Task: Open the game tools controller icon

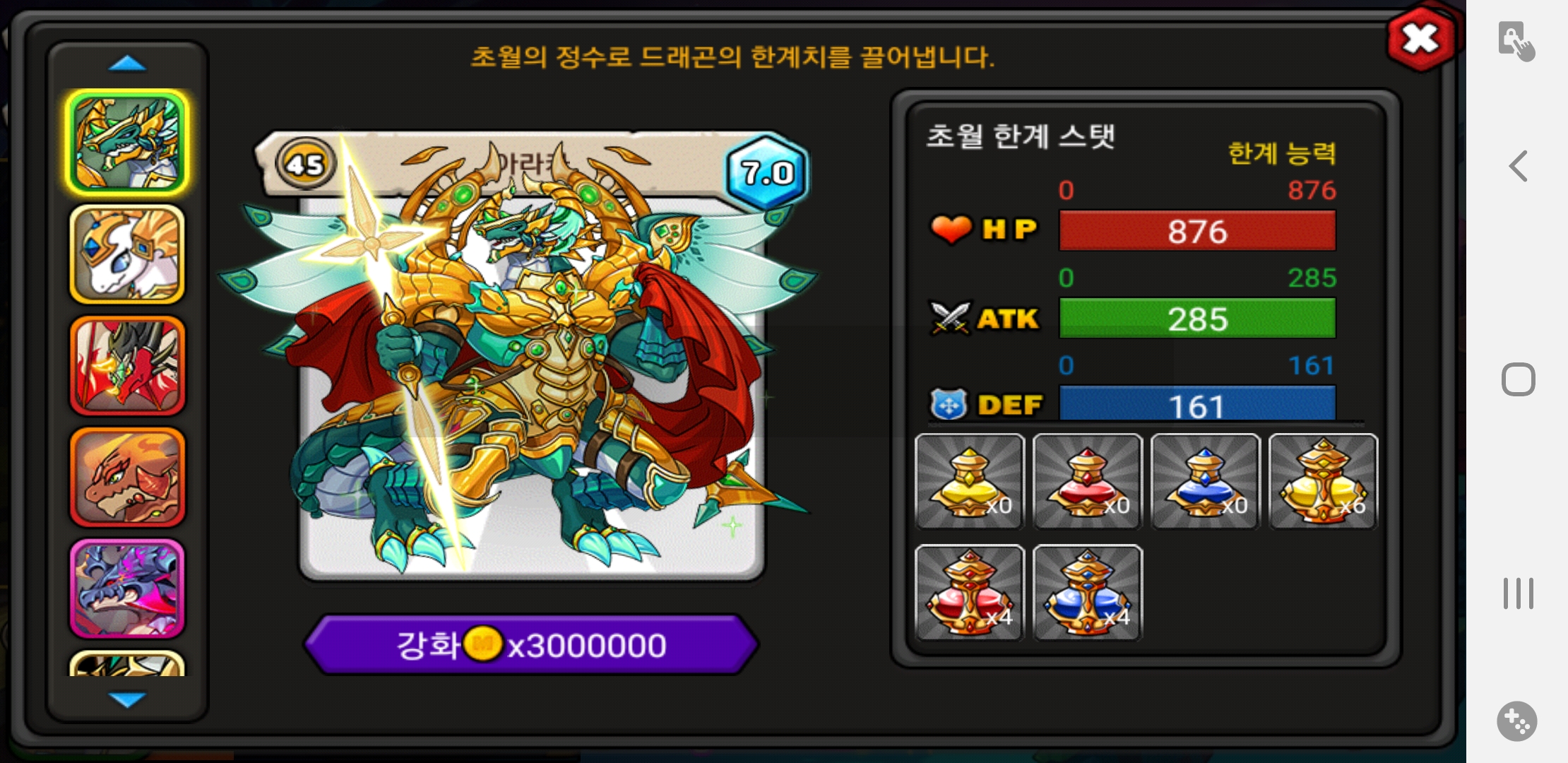Action: [x=1517, y=721]
